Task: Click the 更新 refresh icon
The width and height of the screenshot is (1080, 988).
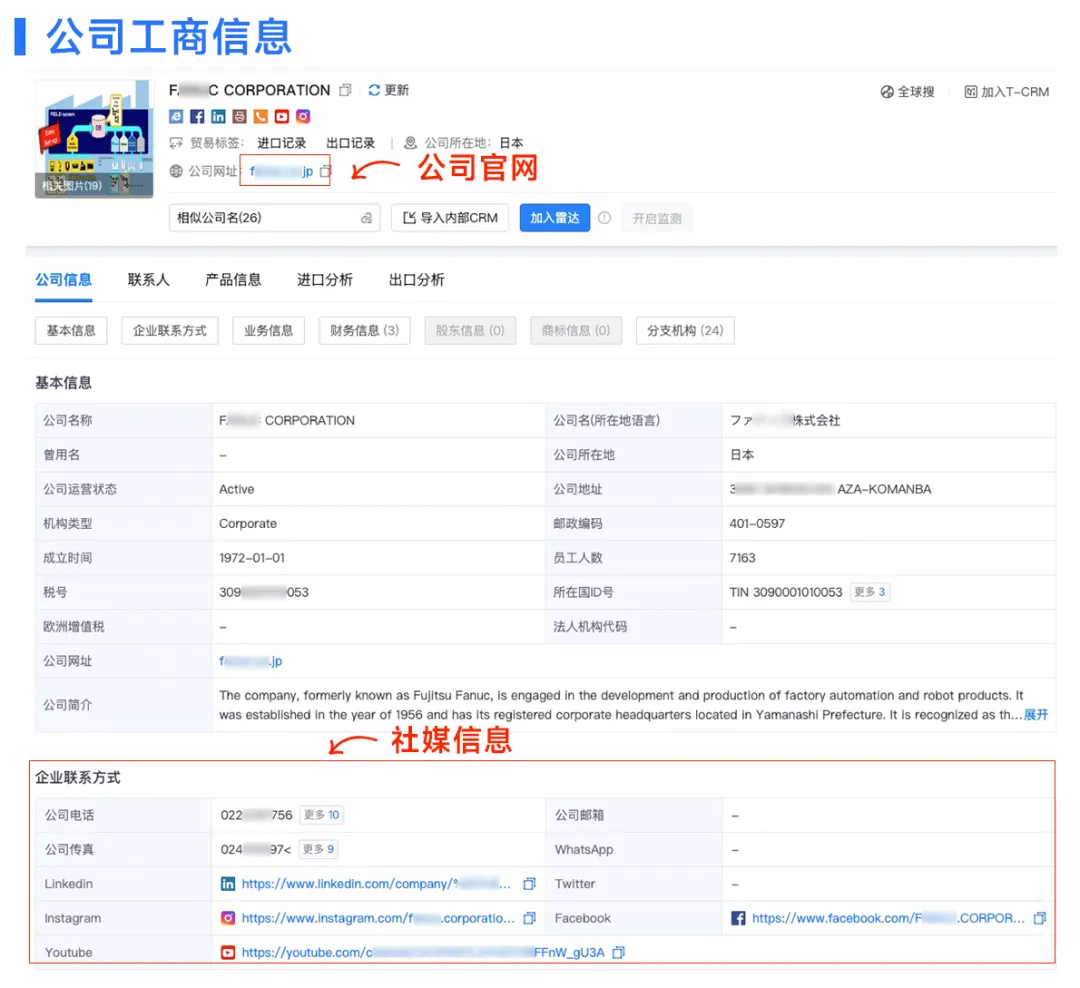Action: (374, 90)
